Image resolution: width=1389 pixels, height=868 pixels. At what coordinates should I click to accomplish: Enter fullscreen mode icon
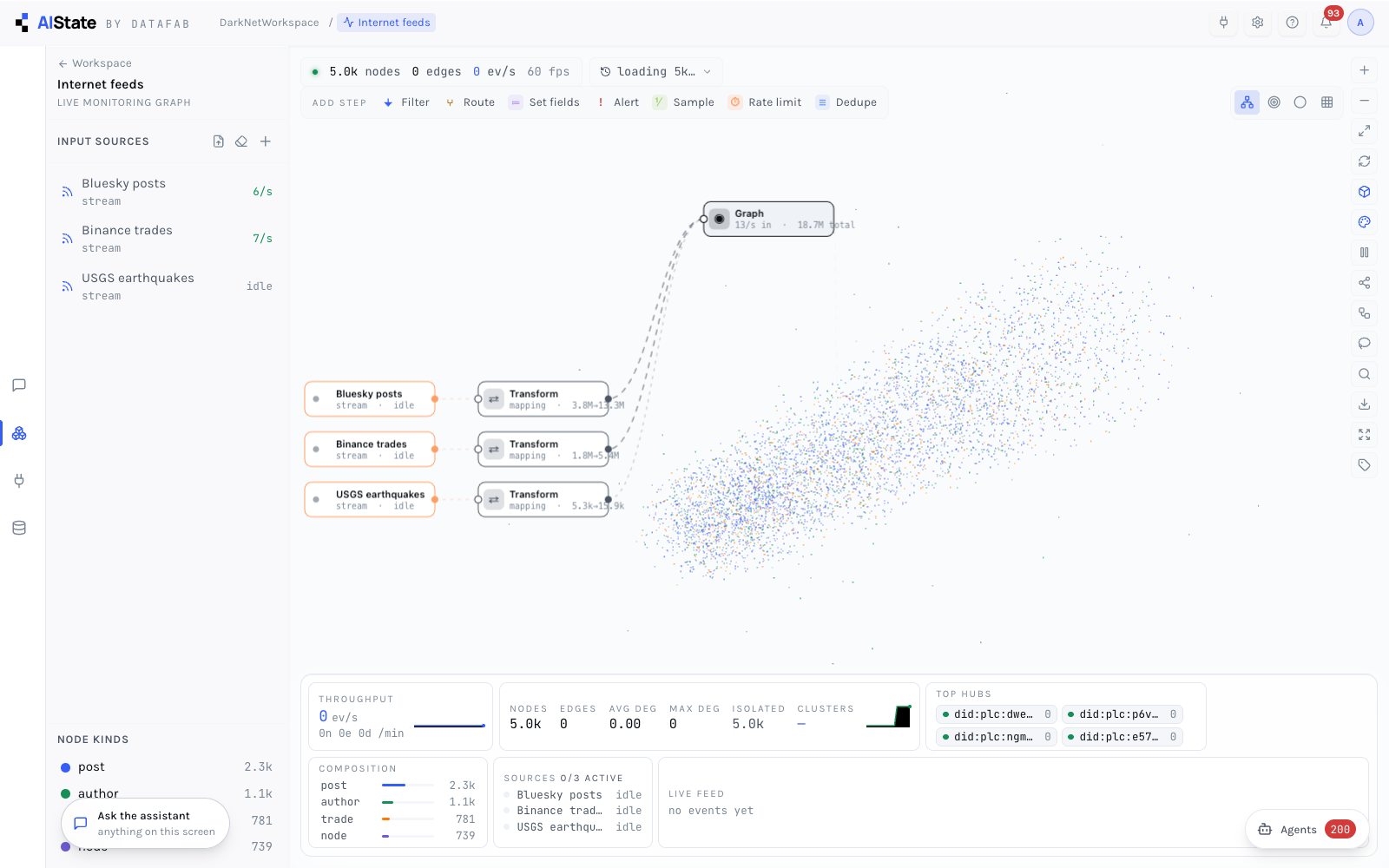coord(1364,435)
